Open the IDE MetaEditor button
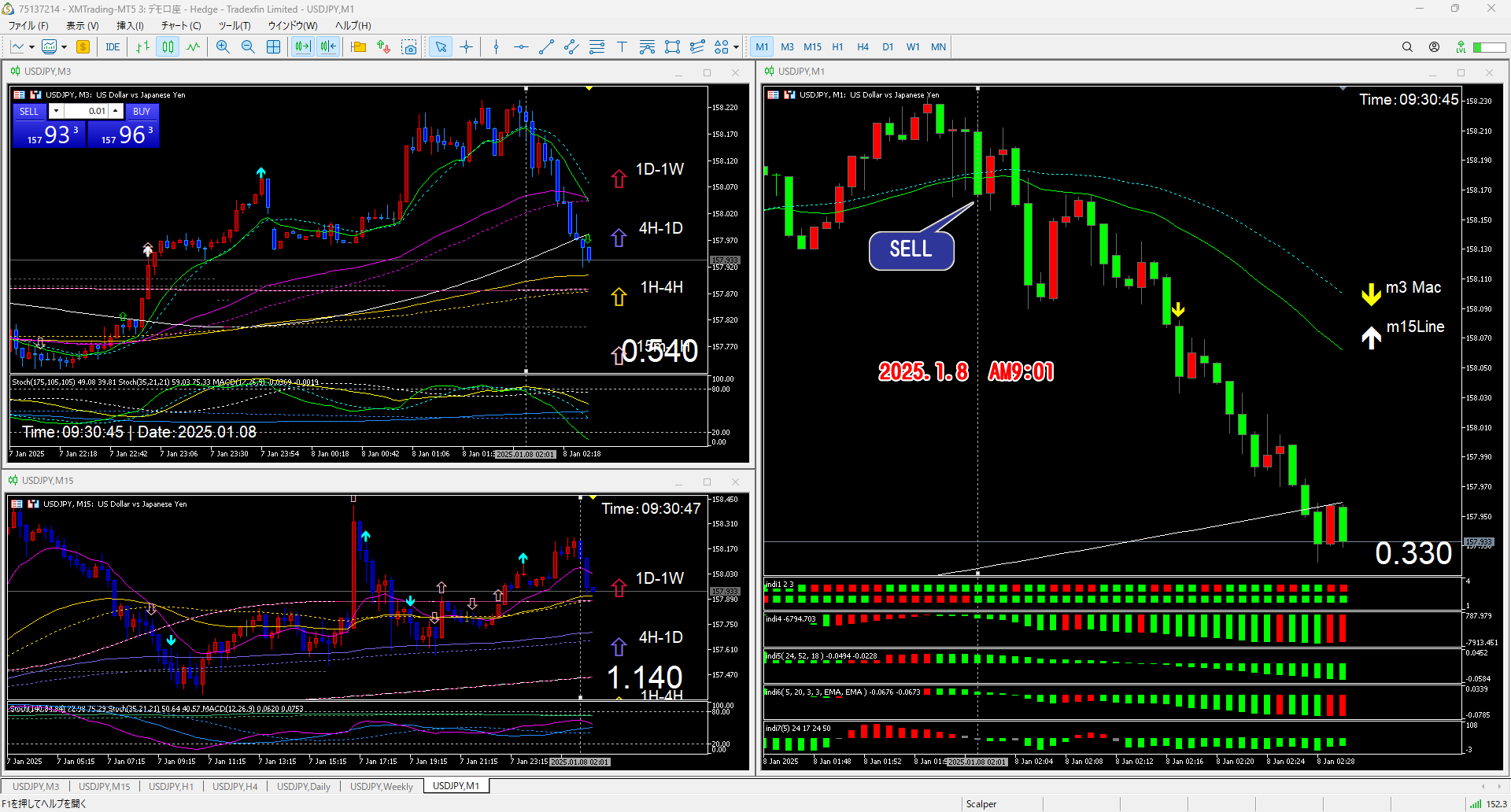Viewport: 1511px width, 812px height. pyautogui.click(x=113, y=47)
